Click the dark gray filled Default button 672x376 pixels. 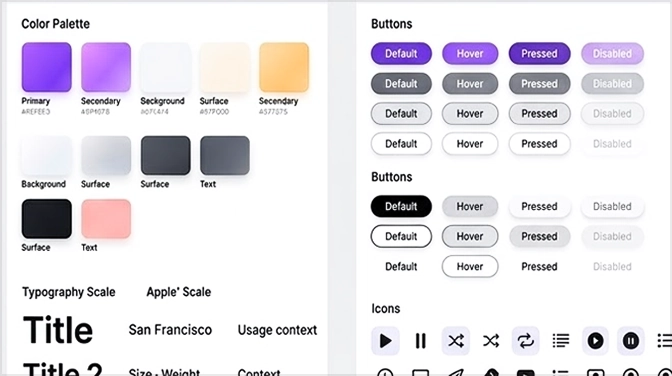point(401,84)
